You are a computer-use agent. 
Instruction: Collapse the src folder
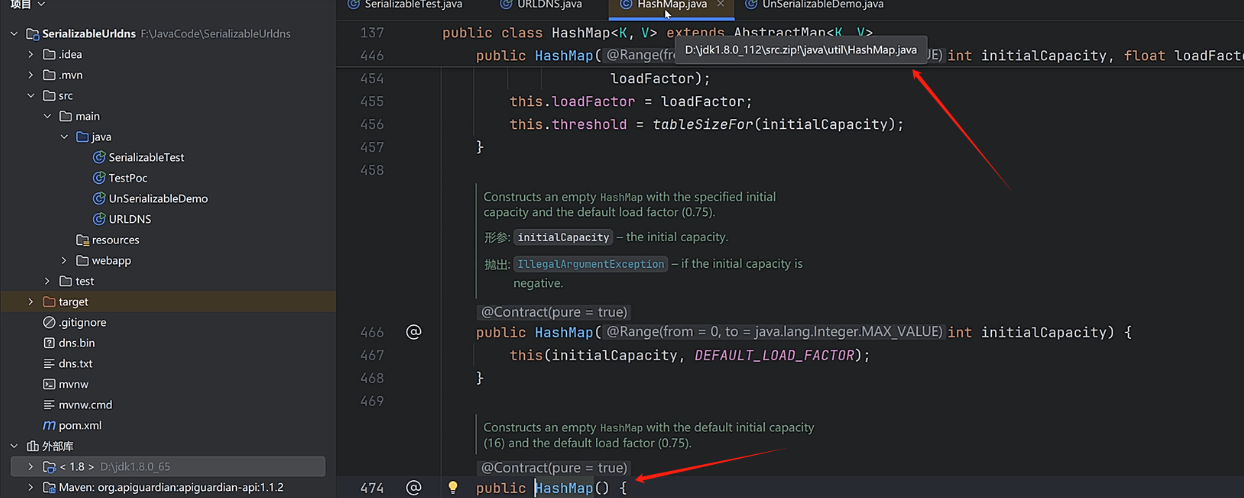click(x=31, y=96)
